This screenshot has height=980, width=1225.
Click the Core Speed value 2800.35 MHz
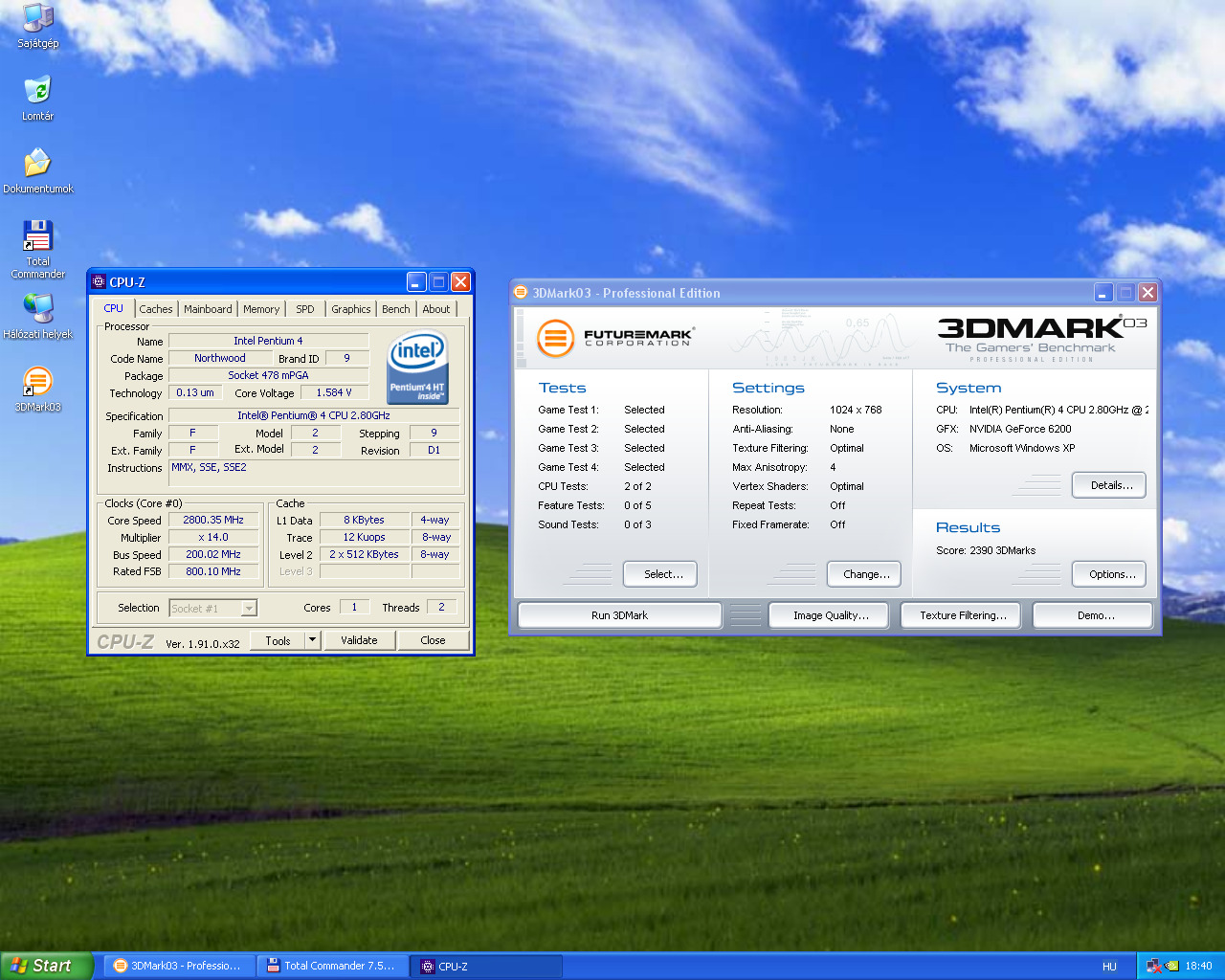[213, 520]
